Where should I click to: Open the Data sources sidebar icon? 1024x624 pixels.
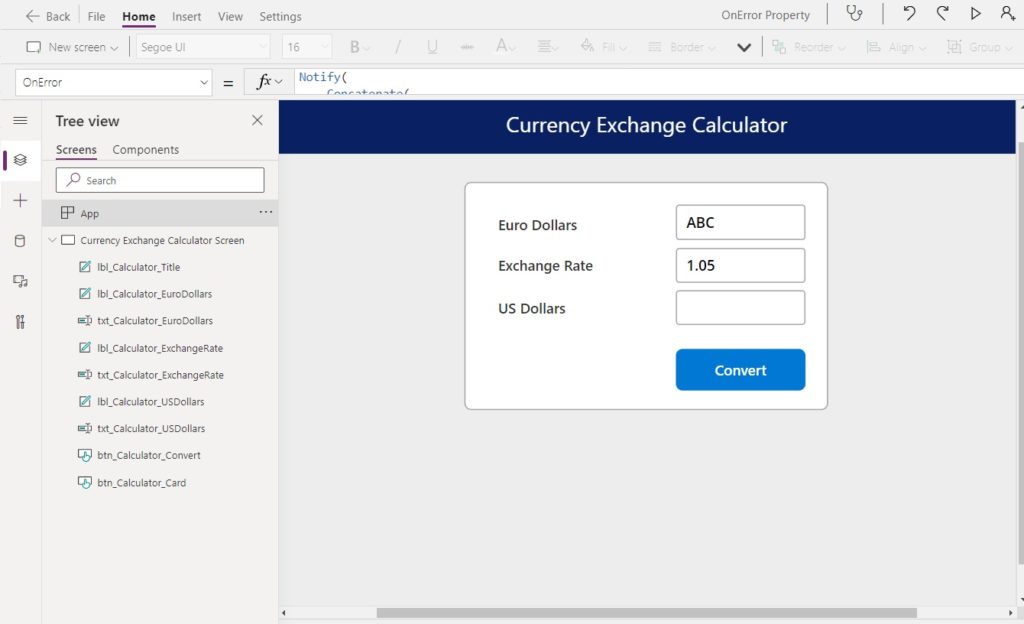20,241
